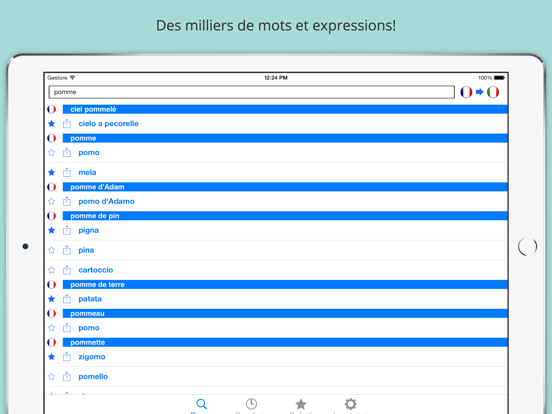Viewport: 552px width, 414px height.
Task: Tap the Wi-Fi icon in the status bar
Action: point(72,77)
